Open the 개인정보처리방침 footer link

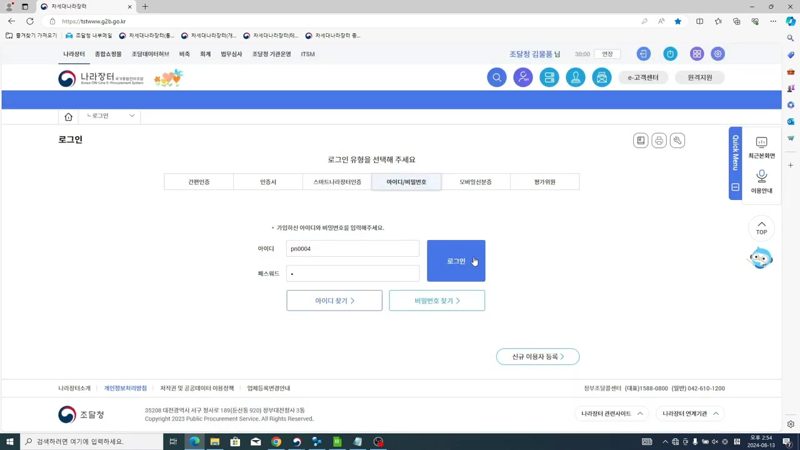point(126,388)
